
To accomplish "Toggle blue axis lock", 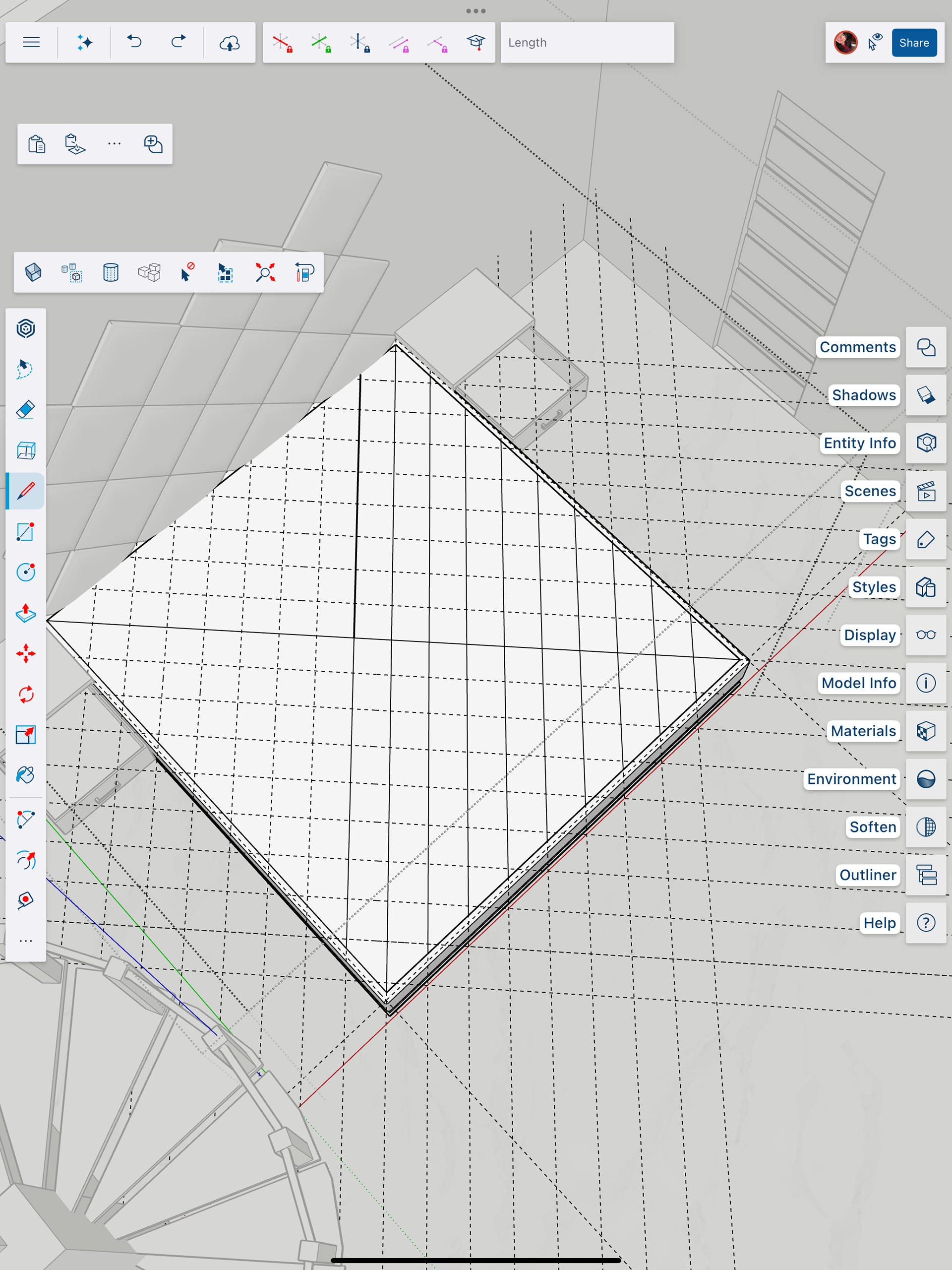I will [x=360, y=43].
